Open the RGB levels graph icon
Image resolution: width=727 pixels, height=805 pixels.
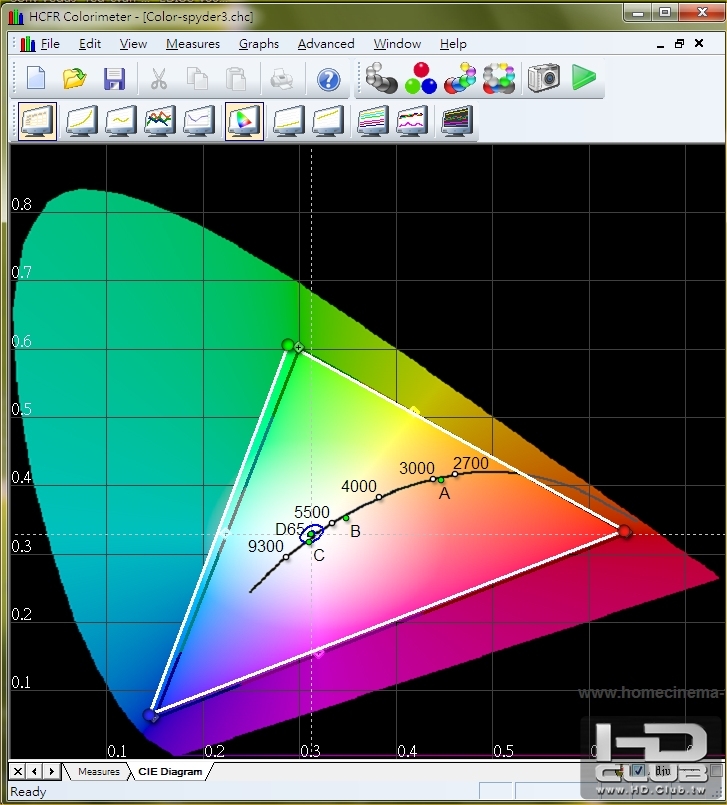[160, 121]
